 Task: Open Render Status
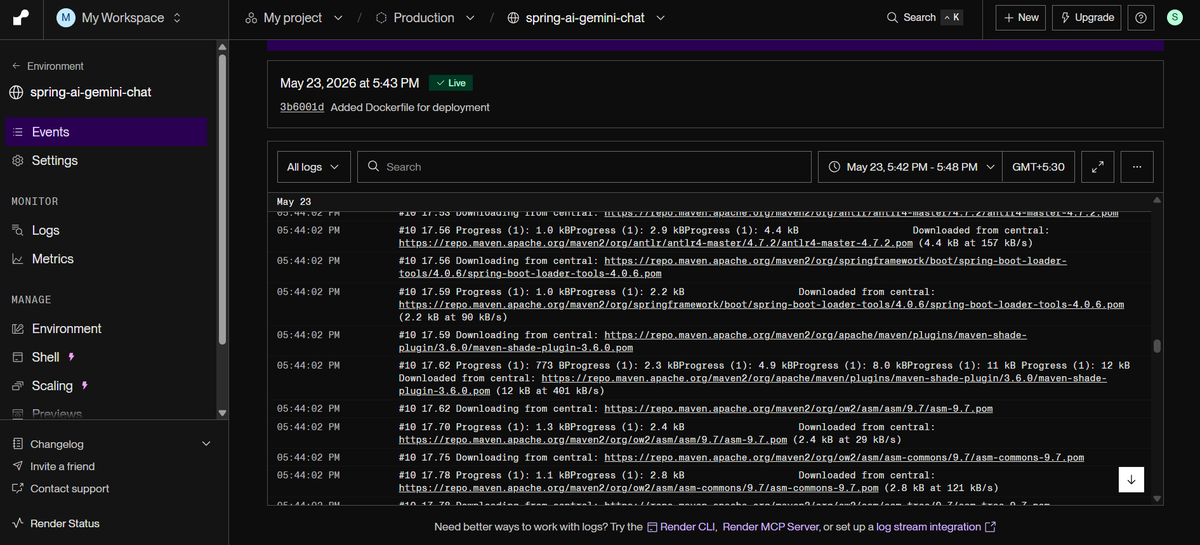click(x=65, y=524)
